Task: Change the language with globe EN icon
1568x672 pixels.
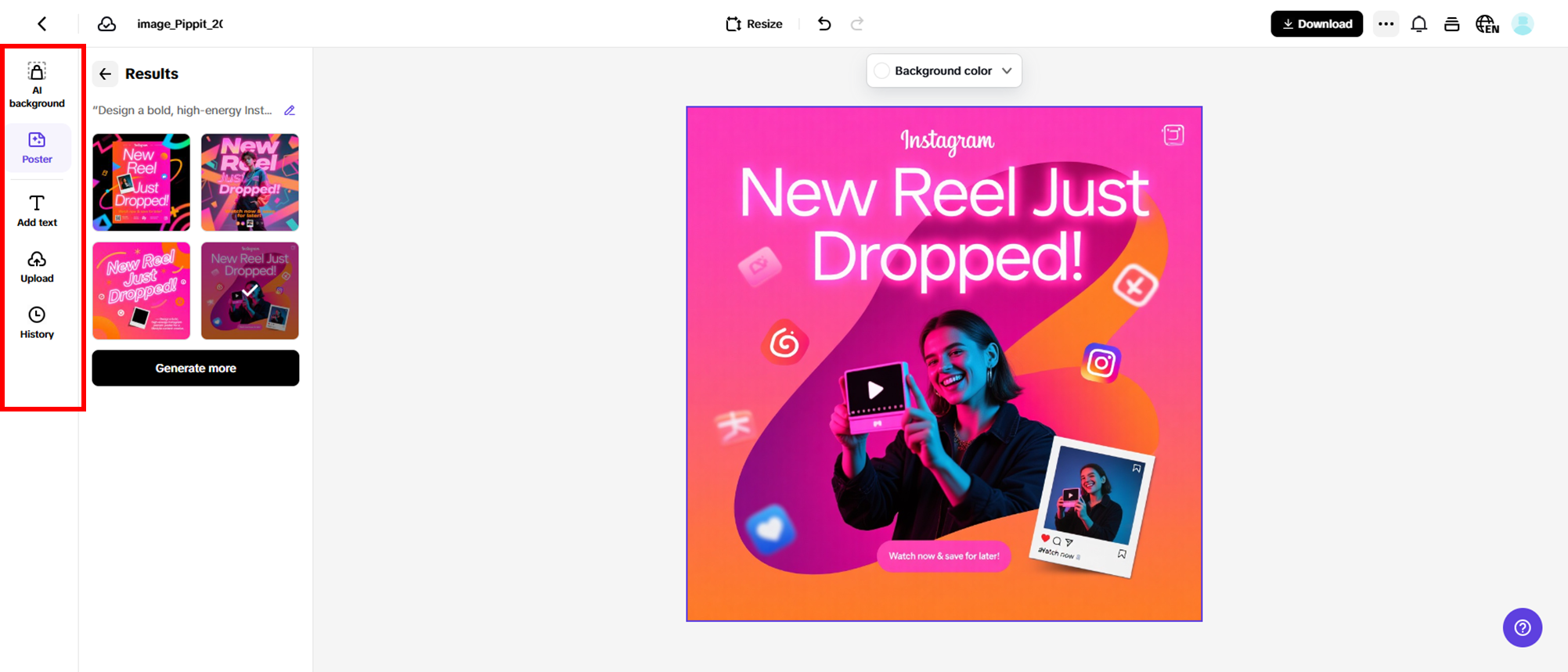Action: [1487, 24]
